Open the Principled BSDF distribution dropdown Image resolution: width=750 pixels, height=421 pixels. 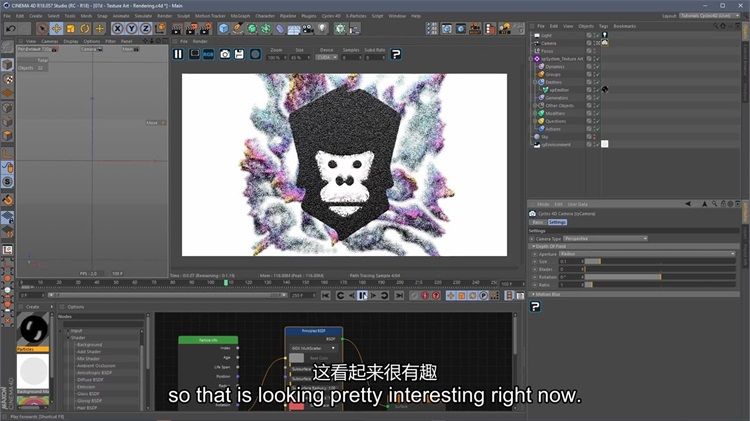click(313, 348)
